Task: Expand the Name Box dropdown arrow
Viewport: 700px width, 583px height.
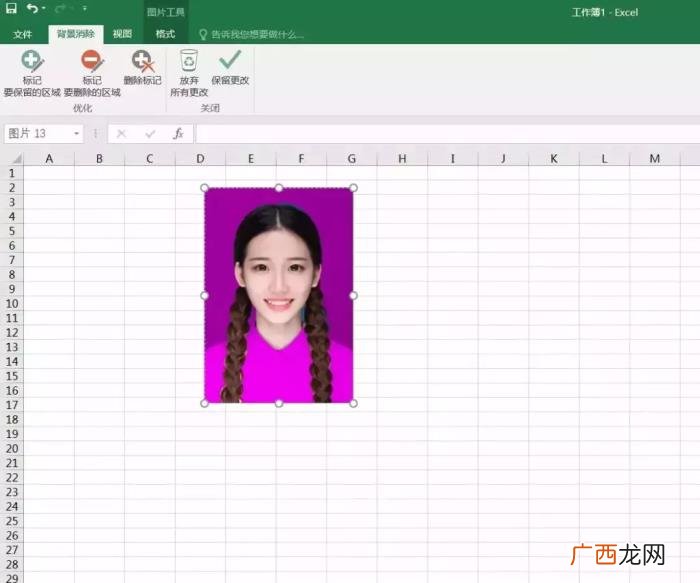Action: 77,133
